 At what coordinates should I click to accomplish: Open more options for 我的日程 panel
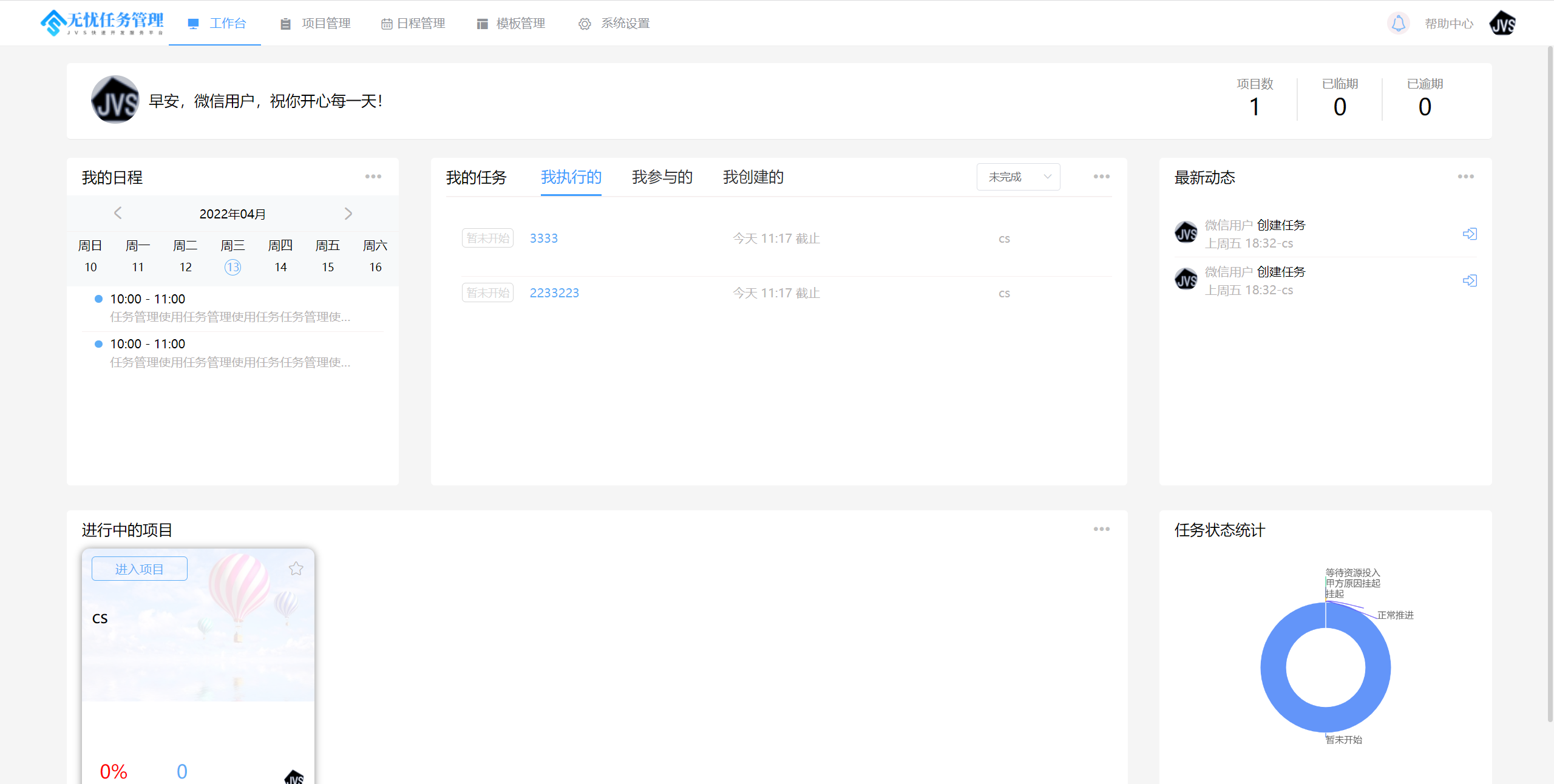(373, 177)
